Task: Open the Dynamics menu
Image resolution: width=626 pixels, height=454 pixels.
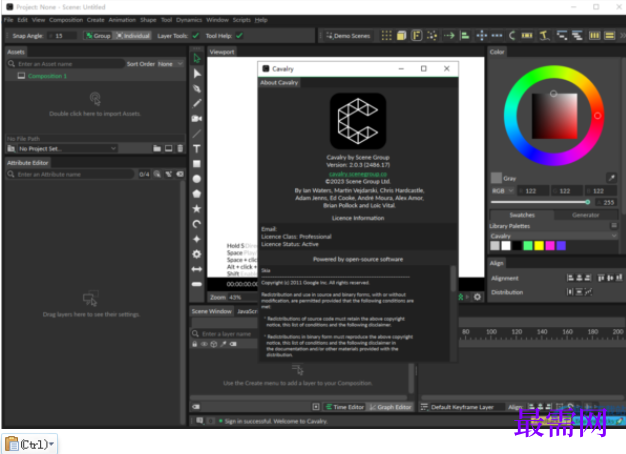Action: (189, 20)
